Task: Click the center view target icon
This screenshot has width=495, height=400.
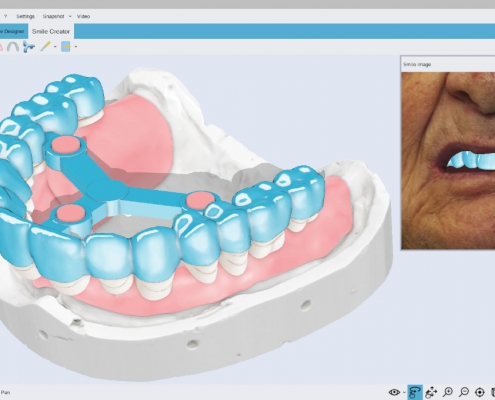Action: [x=480, y=392]
